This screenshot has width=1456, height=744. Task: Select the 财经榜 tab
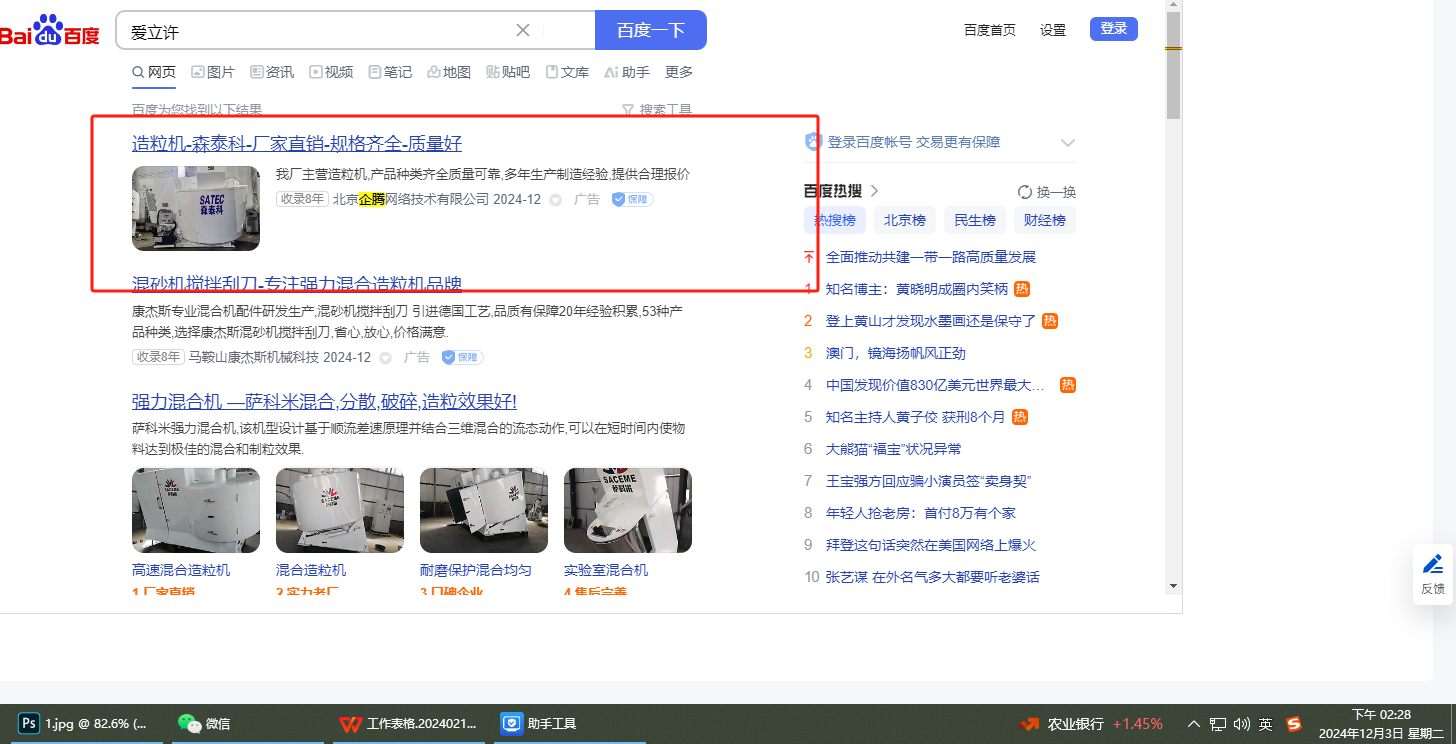[1045, 220]
